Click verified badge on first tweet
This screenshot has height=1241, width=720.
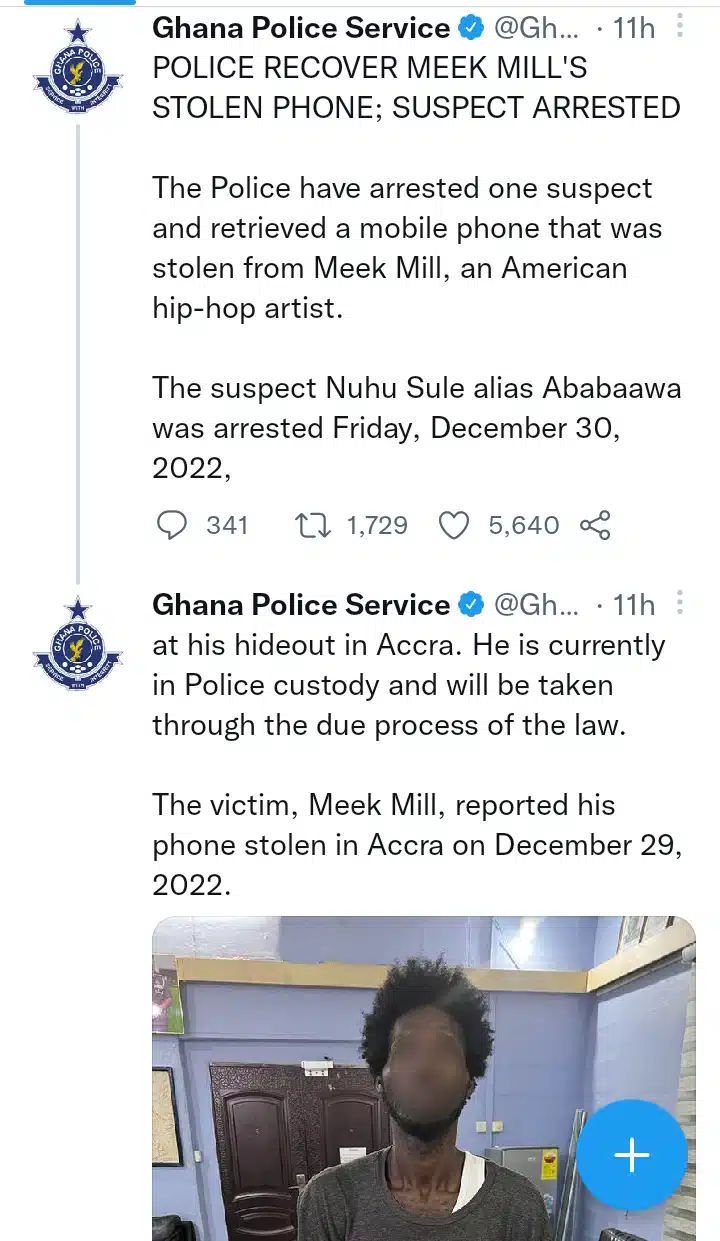(471, 28)
